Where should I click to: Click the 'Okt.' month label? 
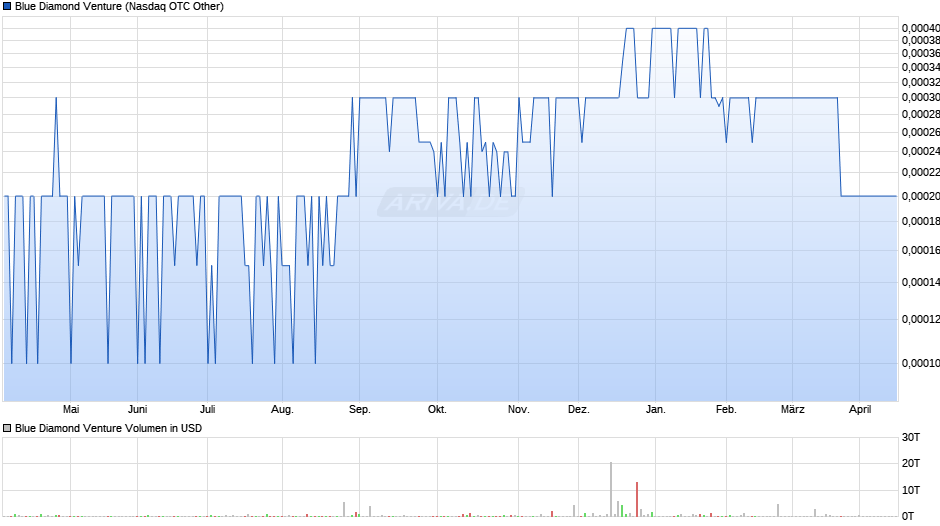point(437,409)
